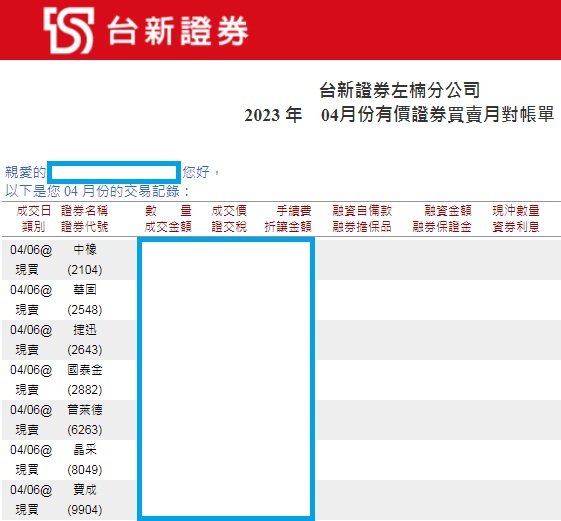Click the 晶采 security name
This screenshot has height=521, width=561.
click(85, 450)
